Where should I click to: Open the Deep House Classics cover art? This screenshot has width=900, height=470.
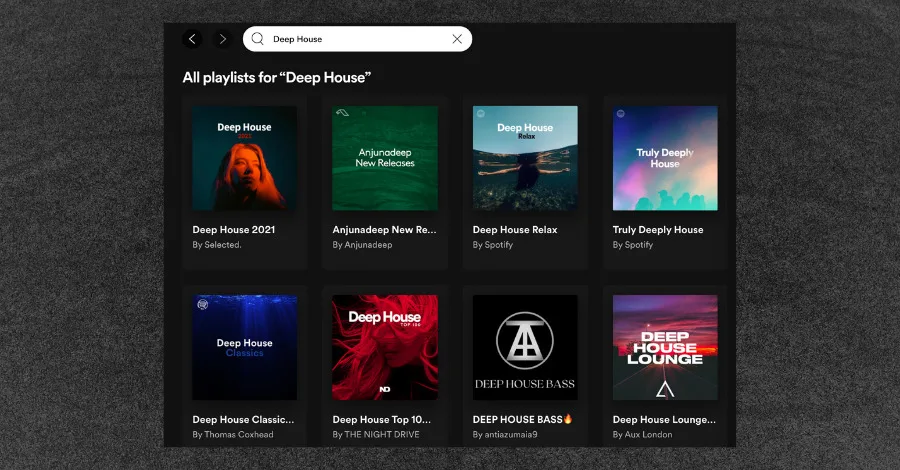[x=245, y=347]
